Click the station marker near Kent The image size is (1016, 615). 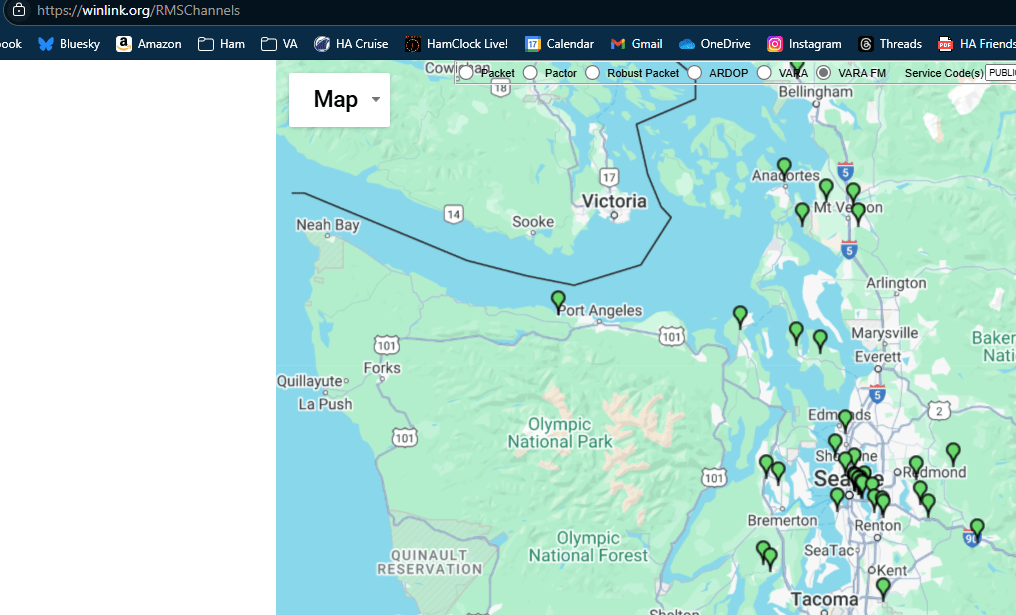click(883, 587)
